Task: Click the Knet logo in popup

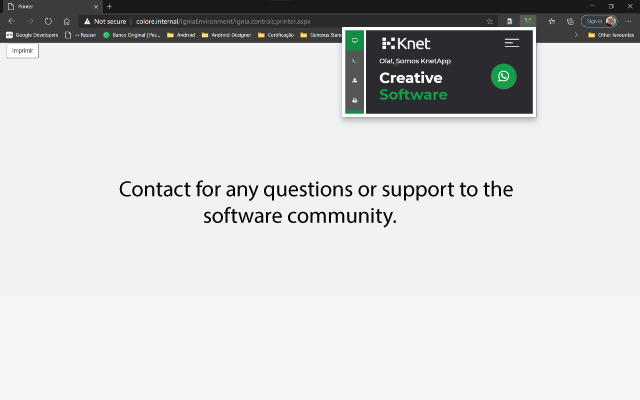Action: (x=406, y=43)
